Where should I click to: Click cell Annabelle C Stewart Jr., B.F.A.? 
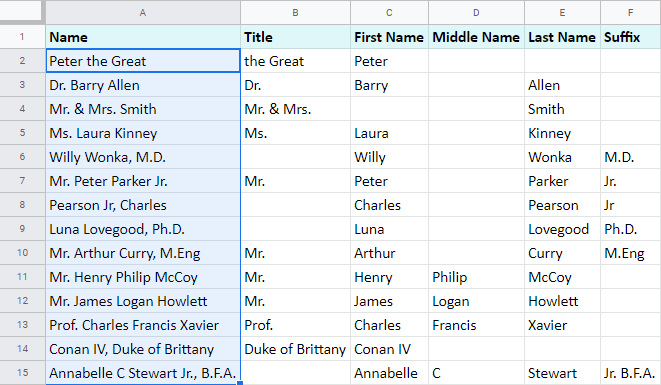143,373
